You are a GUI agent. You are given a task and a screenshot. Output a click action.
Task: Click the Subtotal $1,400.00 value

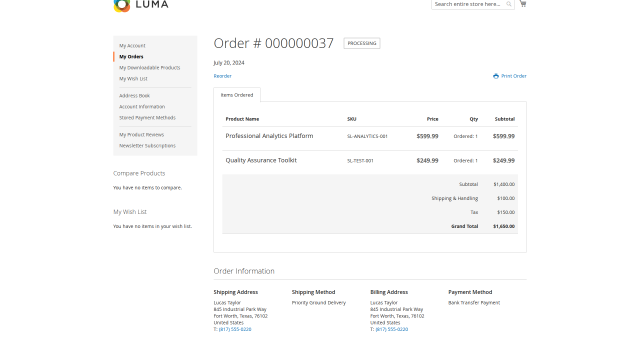[504, 184]
